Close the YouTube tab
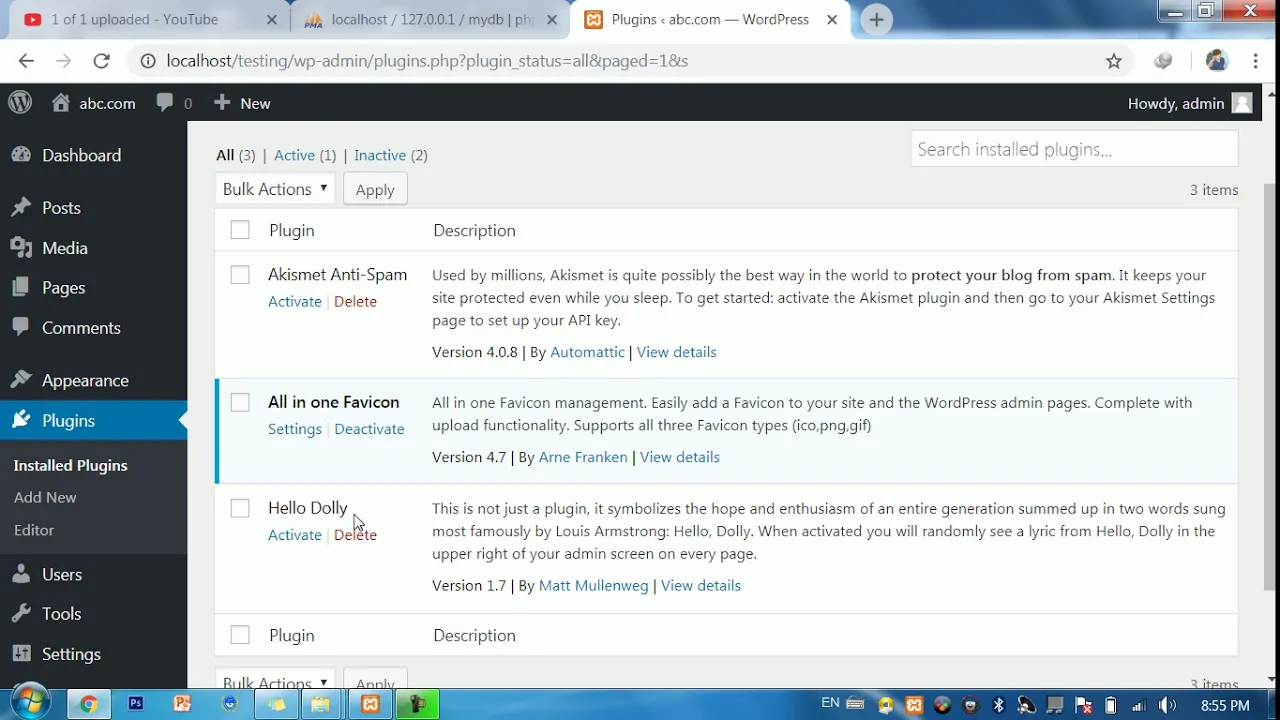This screenshot has width=1280, height=720. click(x=273, y=19)
